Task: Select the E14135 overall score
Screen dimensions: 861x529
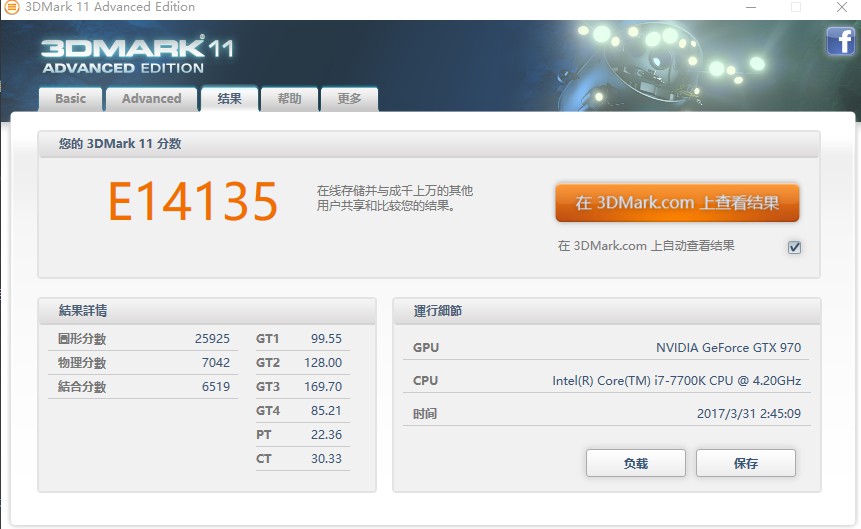Action: click(193, 202)
